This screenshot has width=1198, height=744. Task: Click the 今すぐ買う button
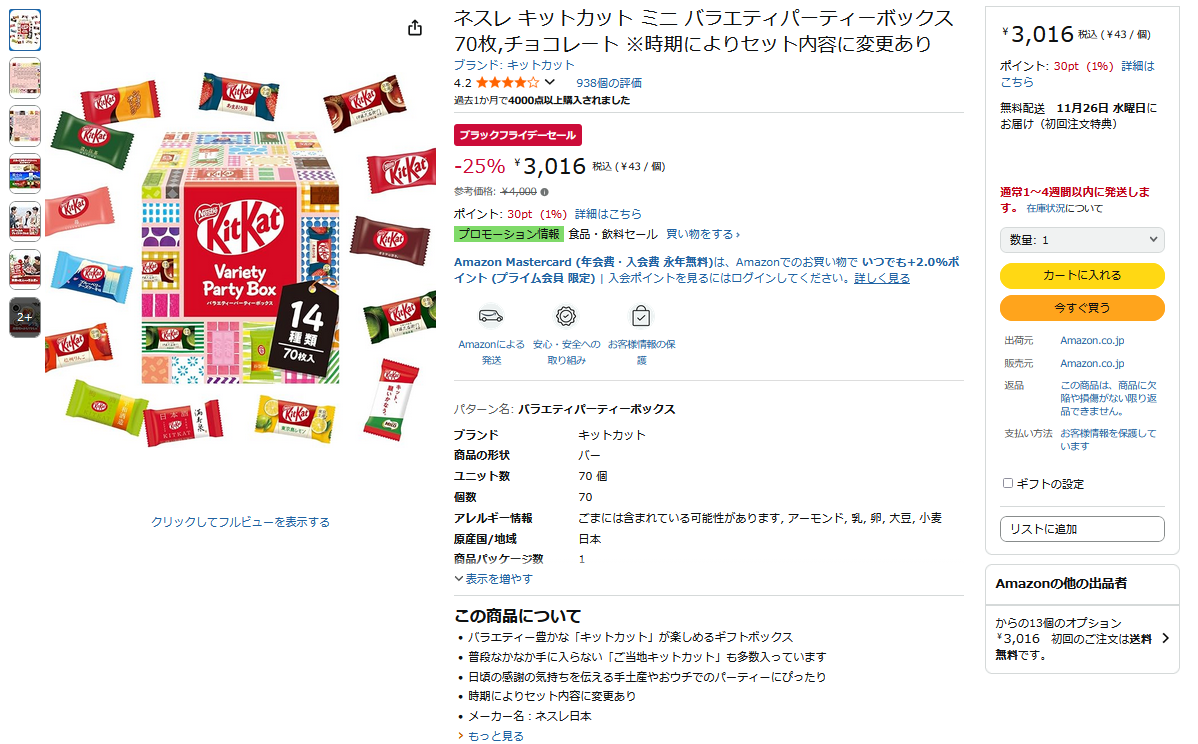[1082, 308]
